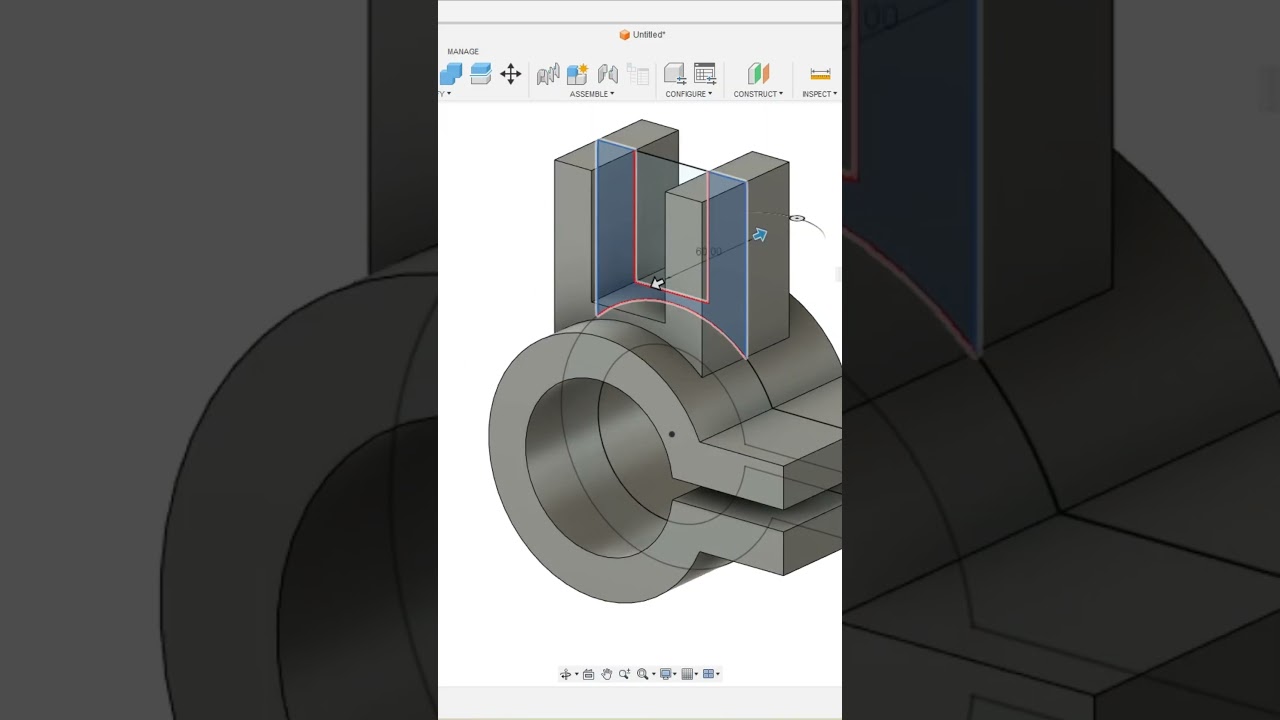The height and width of the screenshot is (720, 1280).
Task: Open the Display Settings monitor icon
Action: pyautogui.click(x=665, y=674)
